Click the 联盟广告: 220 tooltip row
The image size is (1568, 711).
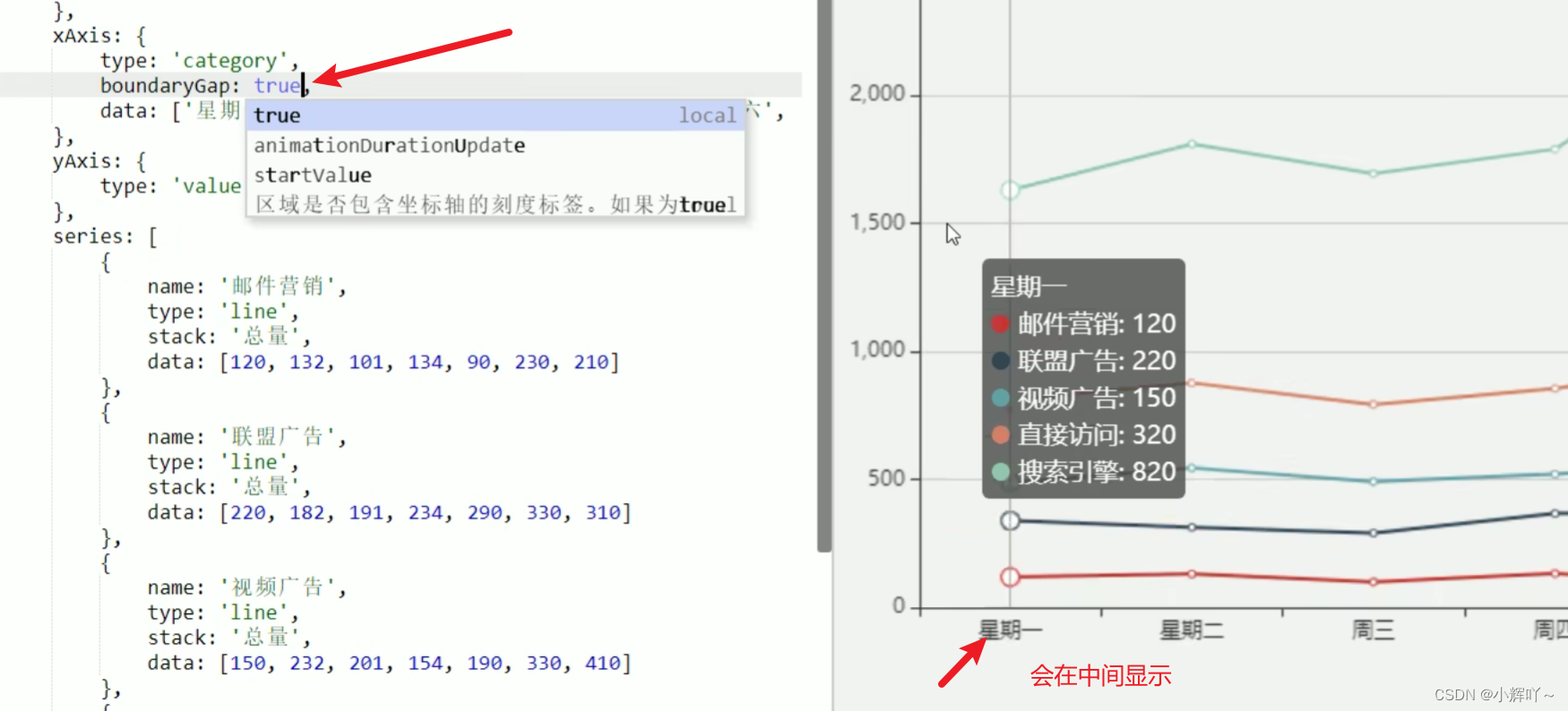[1084, 361]
